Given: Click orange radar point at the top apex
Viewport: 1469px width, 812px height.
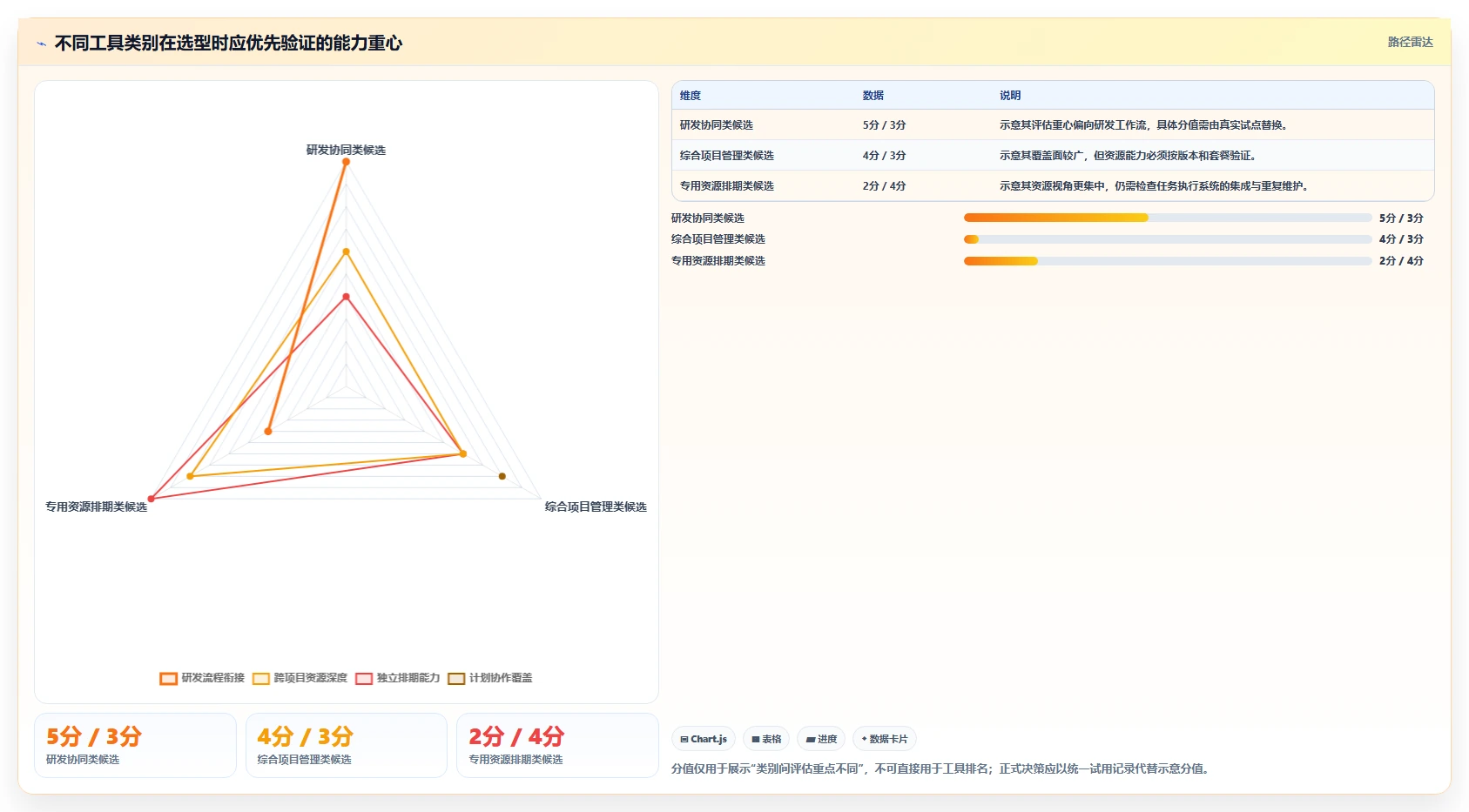Looking at the screenshot, I should [346, 162].
